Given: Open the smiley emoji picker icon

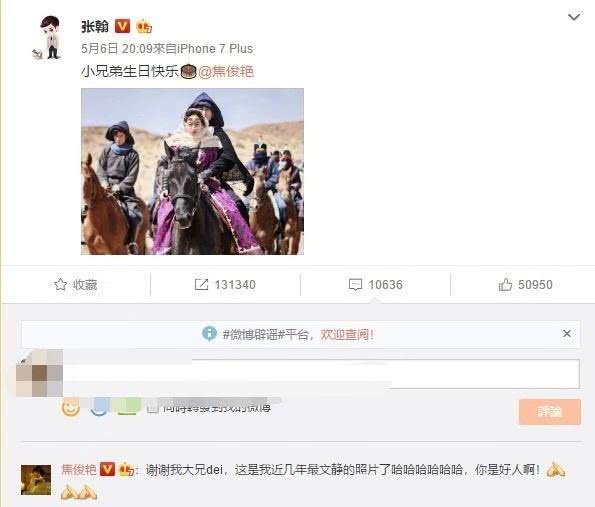Looking at the screenshot, I should [71, 408].
